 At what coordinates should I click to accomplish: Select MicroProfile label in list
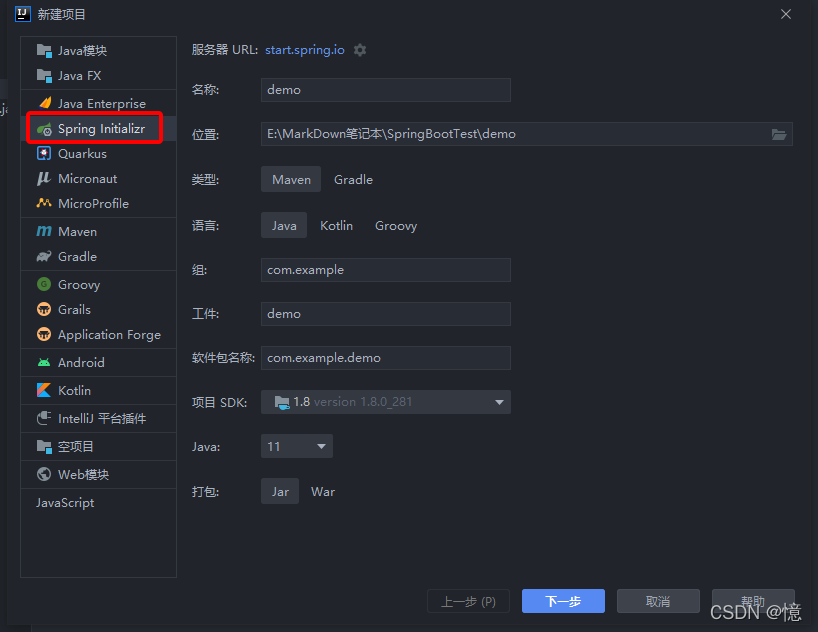click(93, 204)
